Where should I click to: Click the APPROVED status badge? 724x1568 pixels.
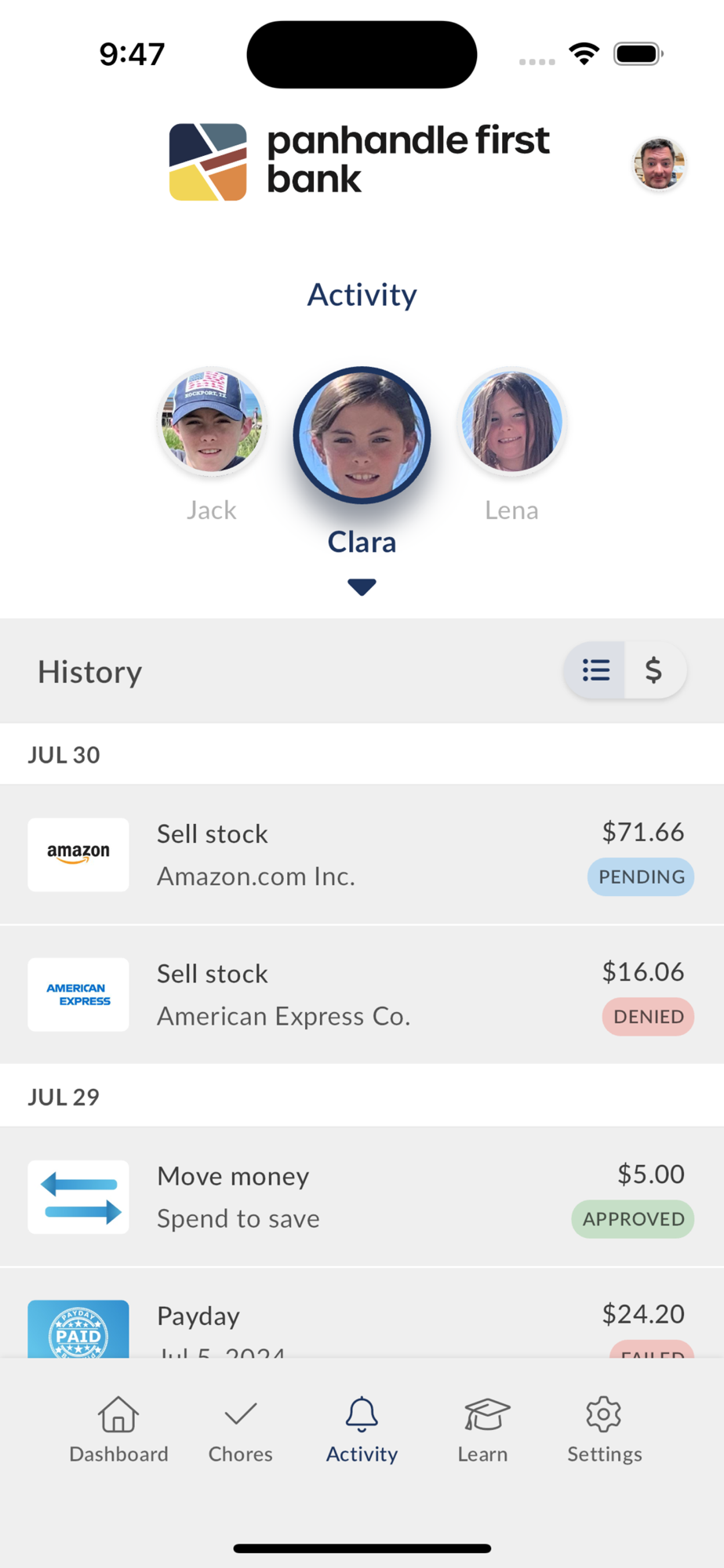pos(633,1219)
